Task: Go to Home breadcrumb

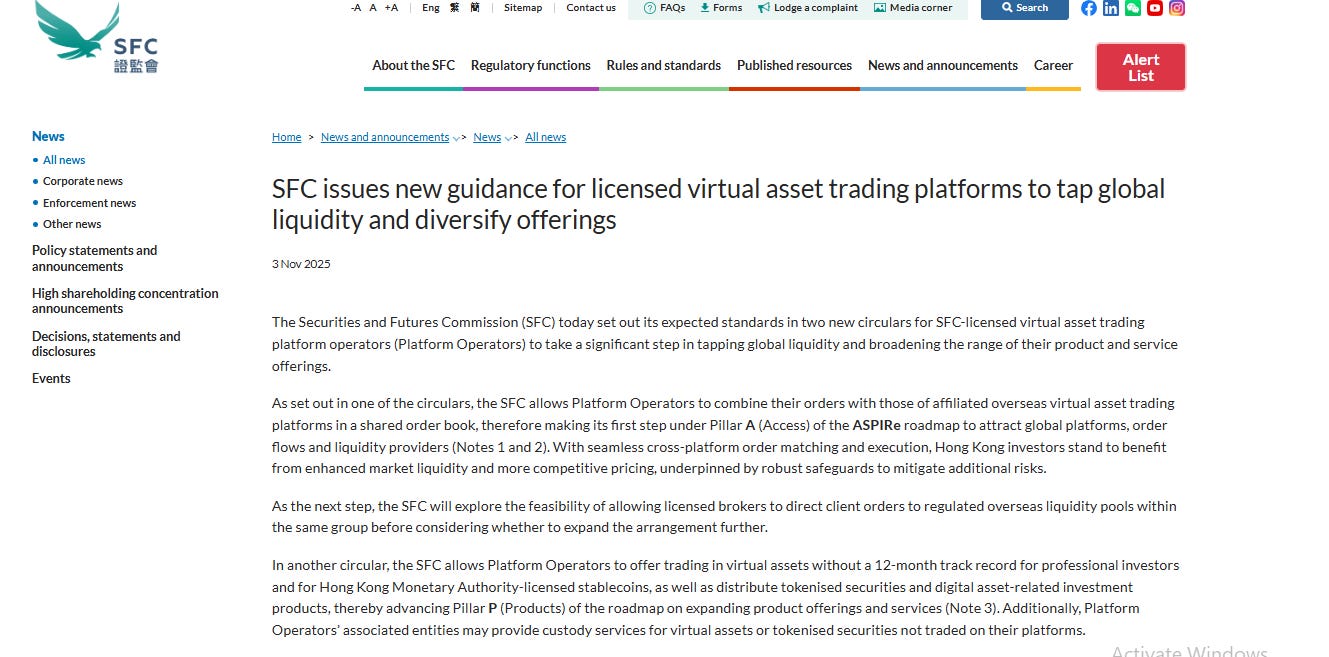Action: coord(286,137)
